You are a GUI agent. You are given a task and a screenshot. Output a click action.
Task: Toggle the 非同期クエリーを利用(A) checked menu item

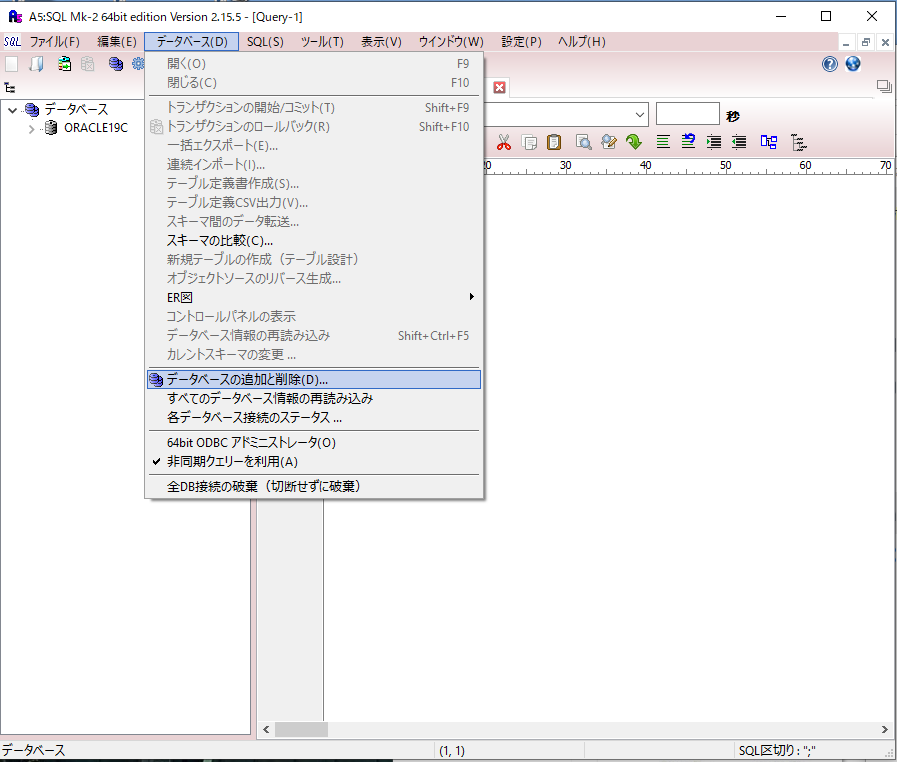point(232,462)
